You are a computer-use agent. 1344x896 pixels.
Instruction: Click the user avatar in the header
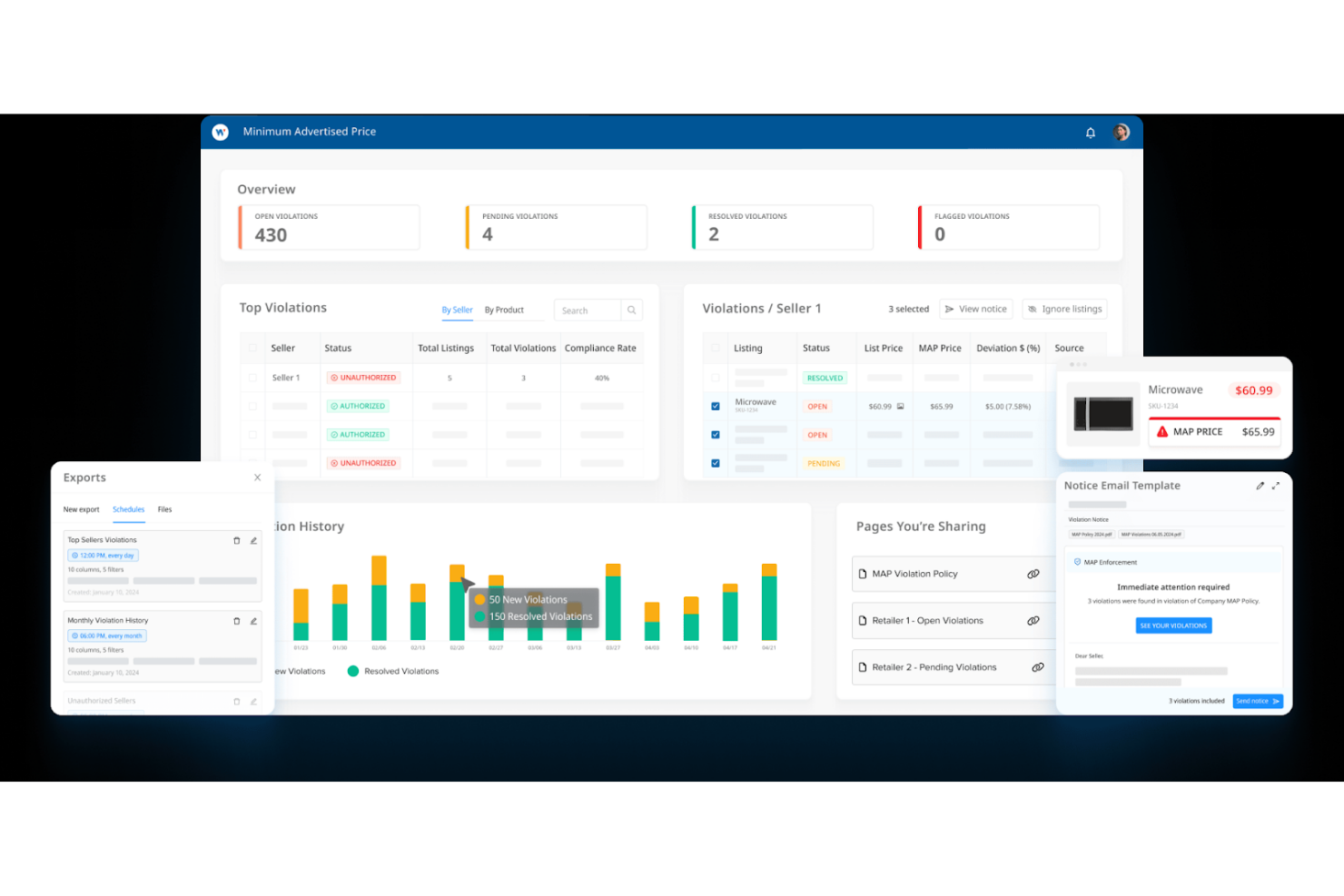pos(1122,132)
